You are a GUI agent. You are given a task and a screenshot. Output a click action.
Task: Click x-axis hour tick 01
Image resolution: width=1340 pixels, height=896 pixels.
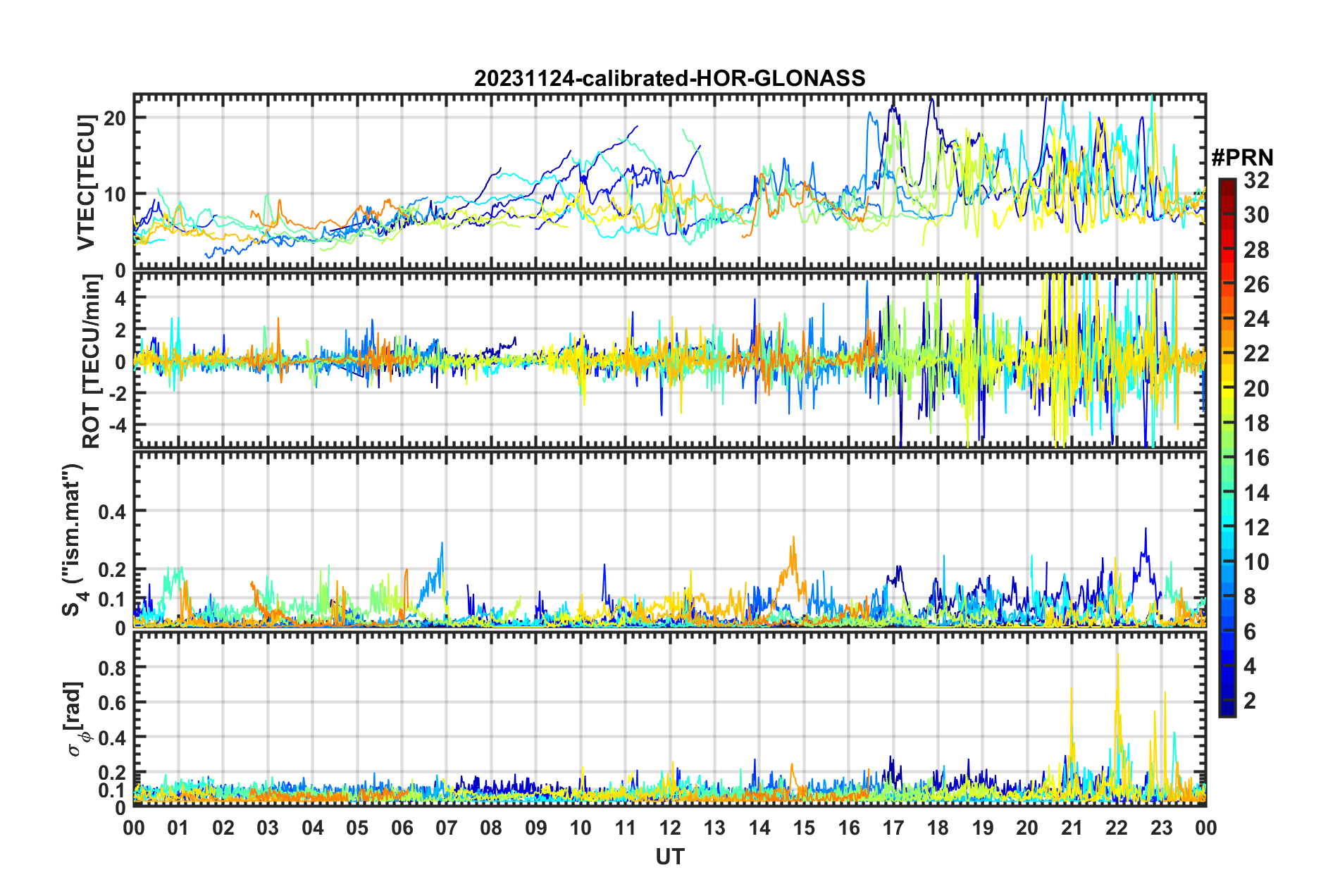(x=178, y=828)
